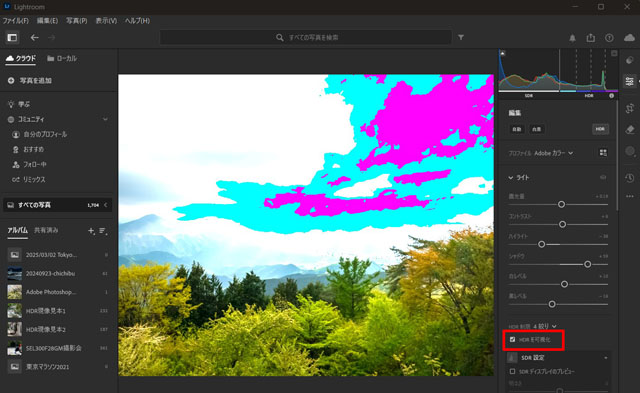The width and height of the screenshot is (640, 393).
Task: Click the share export icon
Action: [591, 38]
